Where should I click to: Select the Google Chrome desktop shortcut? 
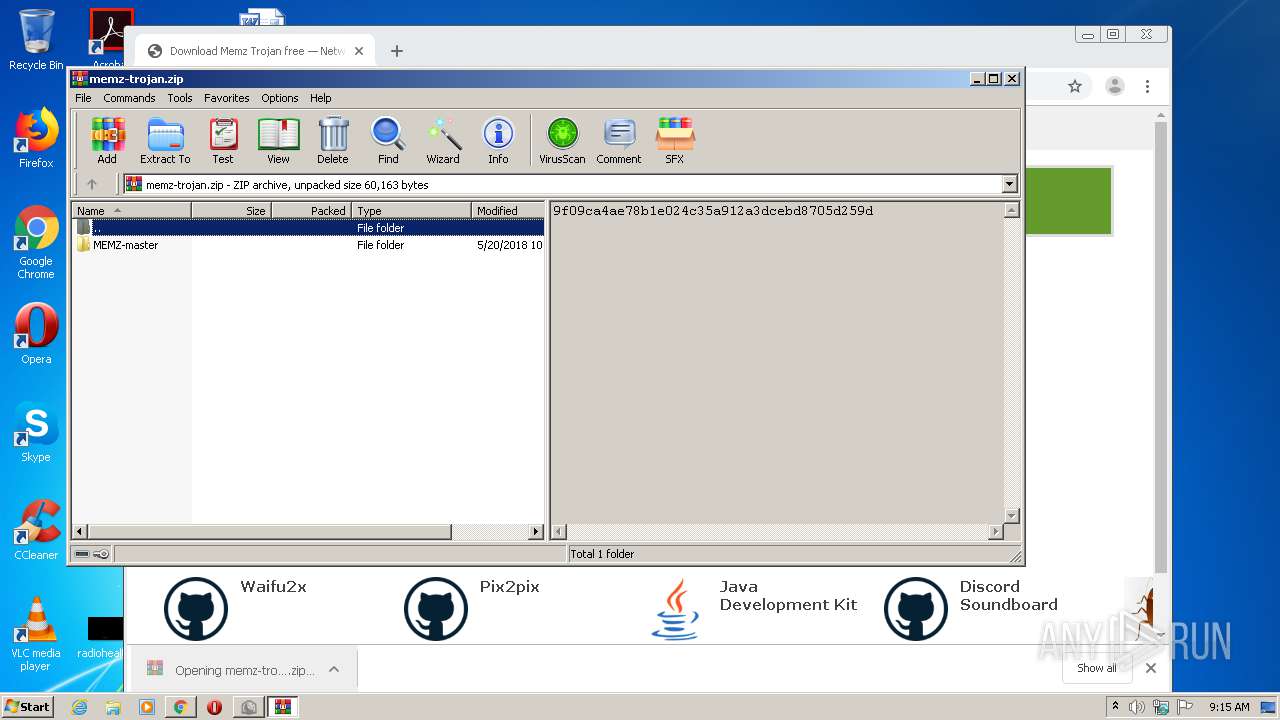(36, 243)
